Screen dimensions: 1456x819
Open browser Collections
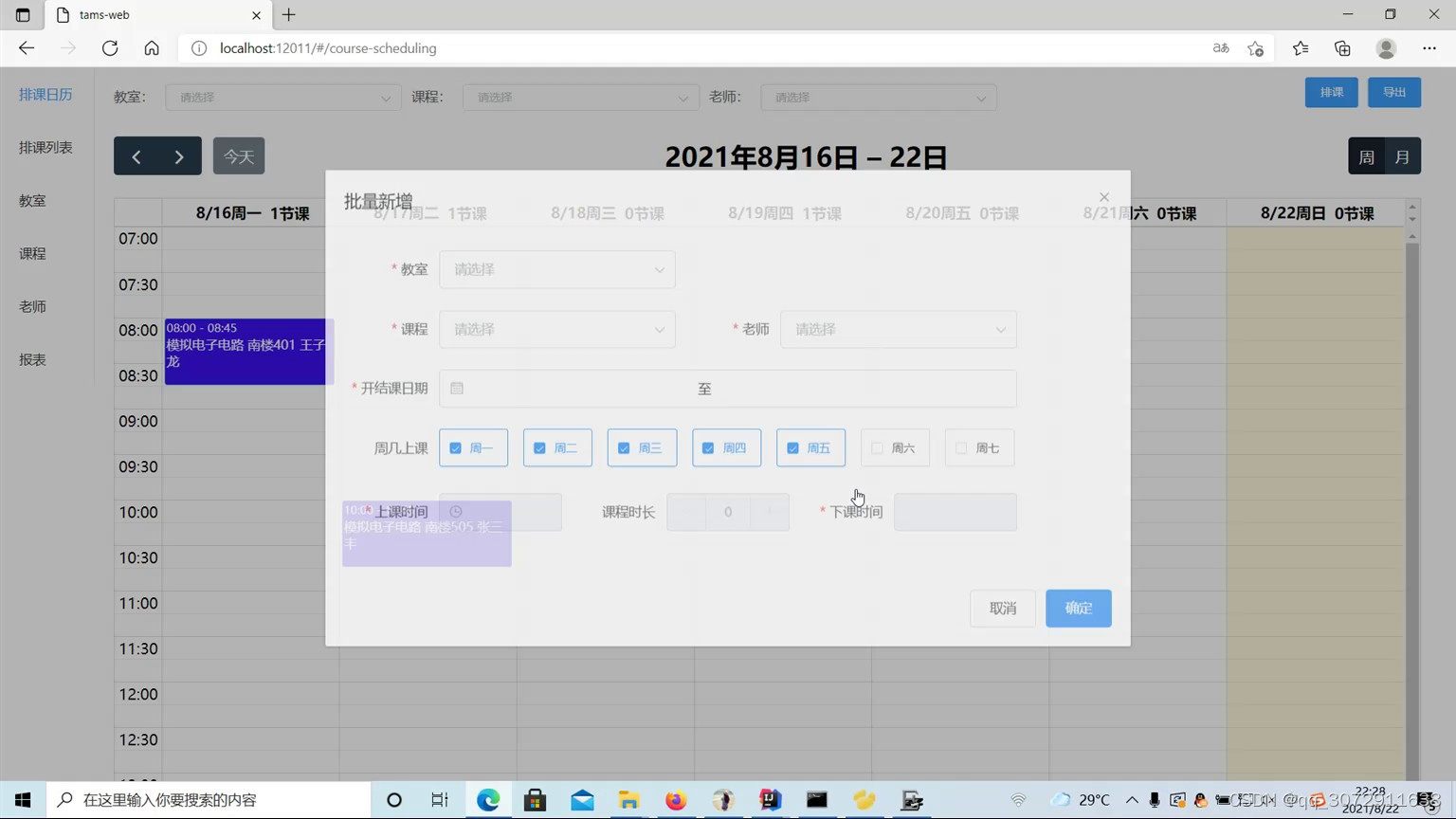click(x=1342, y=48)
